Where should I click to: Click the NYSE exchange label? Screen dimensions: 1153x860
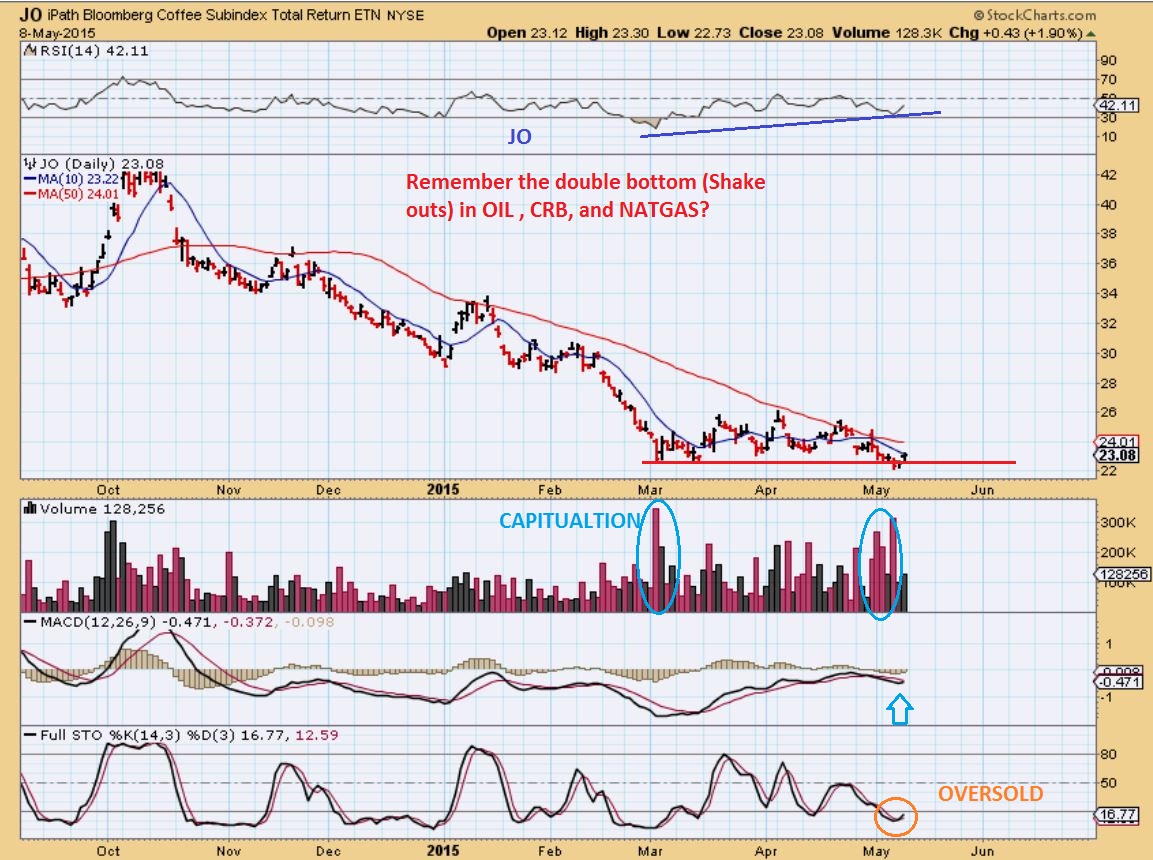[405, 15]
